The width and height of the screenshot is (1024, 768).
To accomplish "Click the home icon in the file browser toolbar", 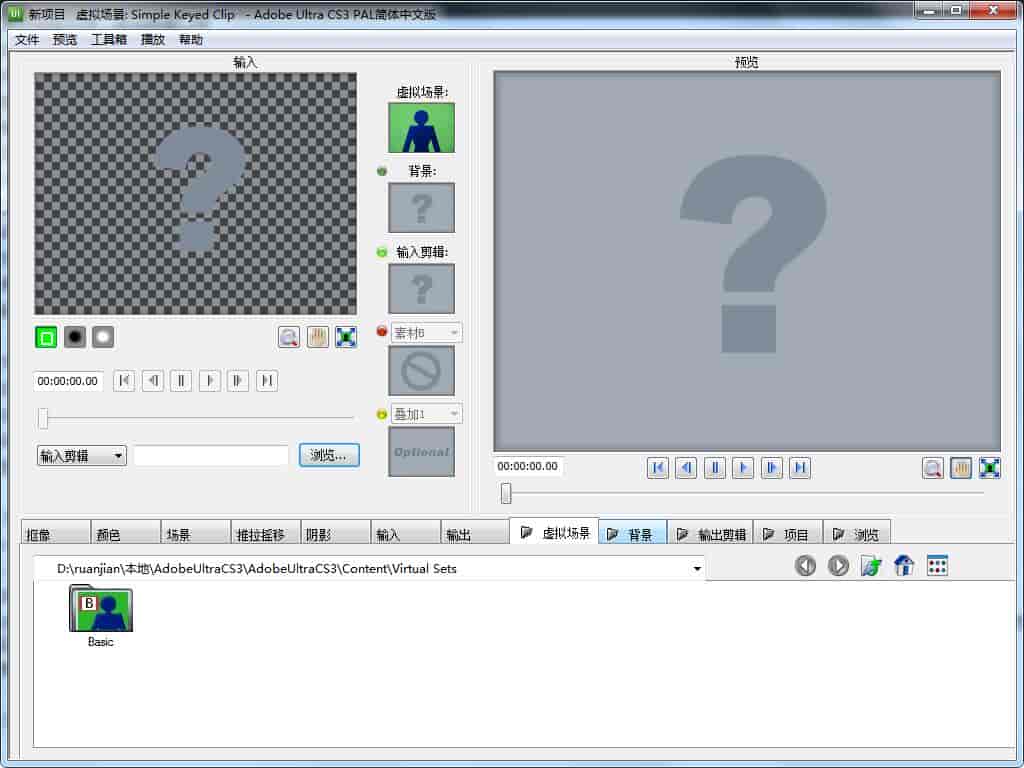I will point(903,565).
